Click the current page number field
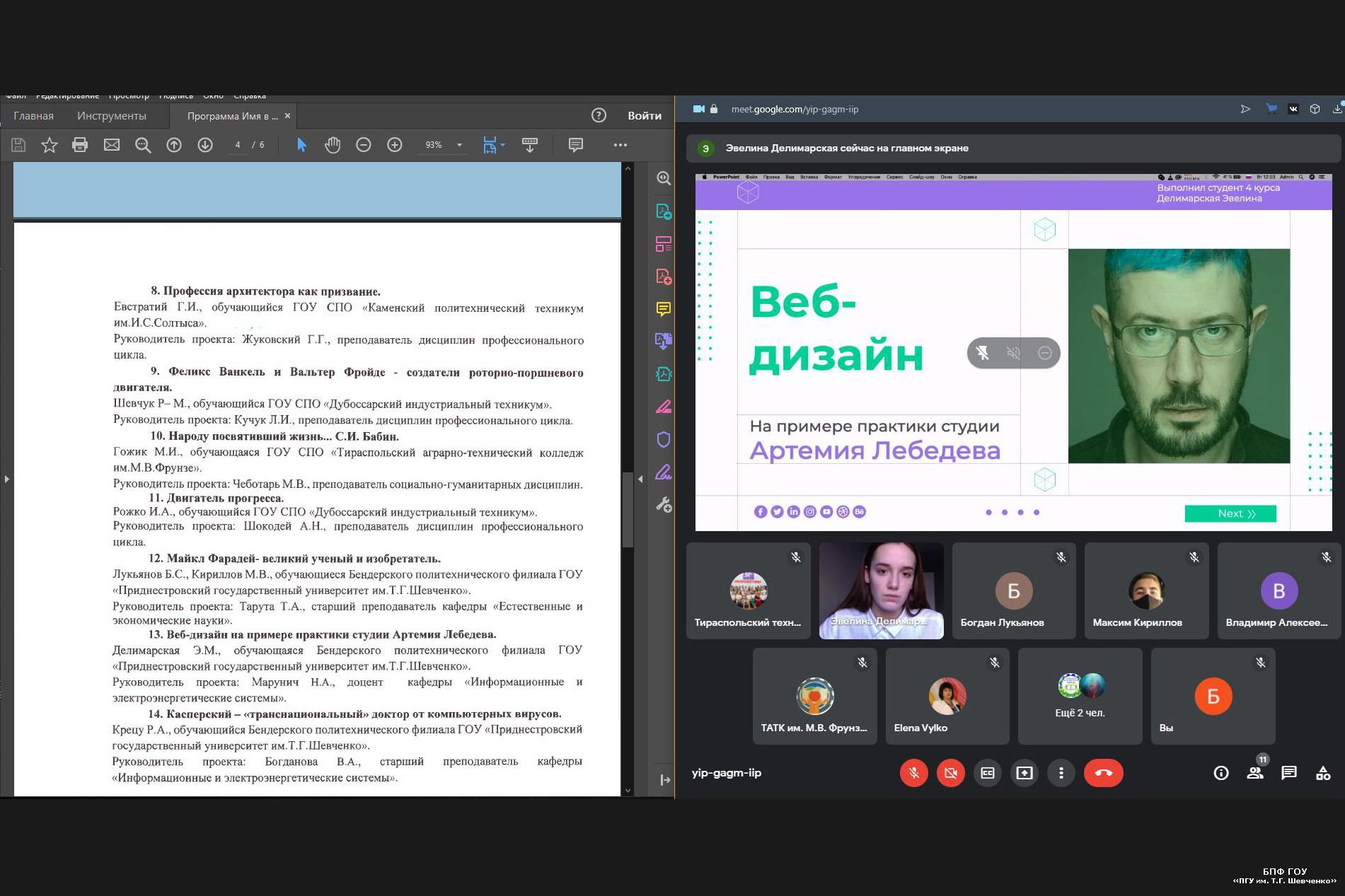 (x=238, y=145)
